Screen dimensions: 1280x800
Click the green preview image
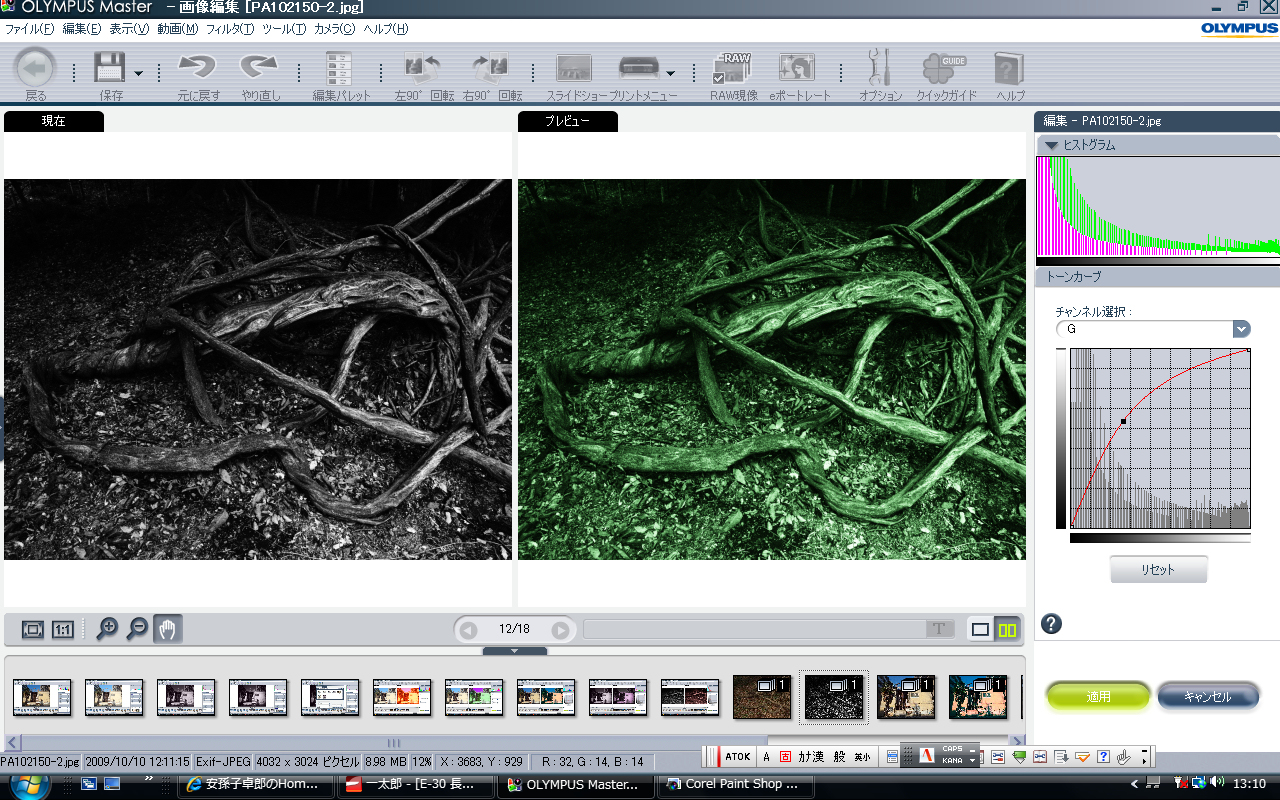(772, 369)
